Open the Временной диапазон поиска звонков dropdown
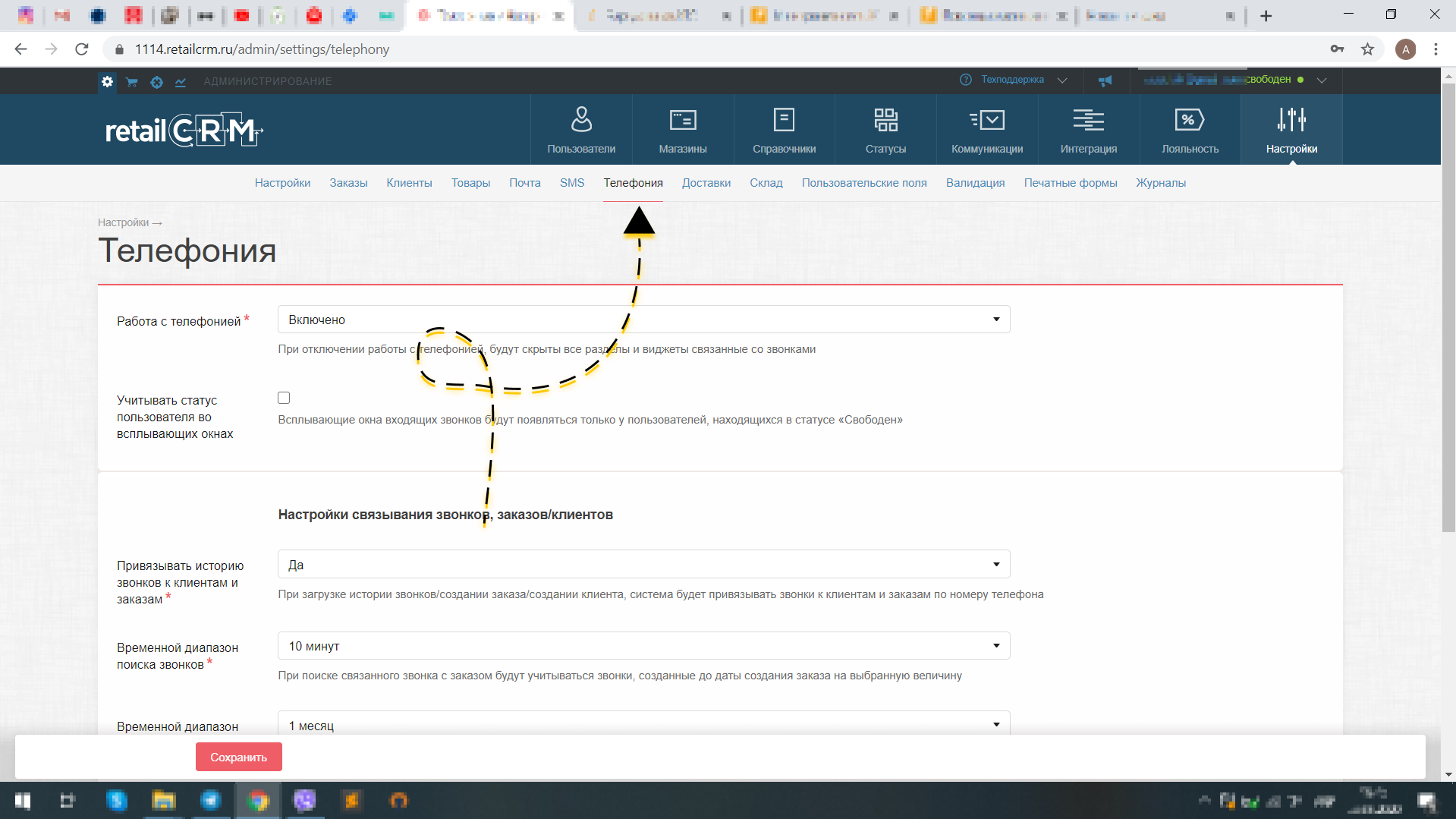This screenshot has height=819, width=1456. click(996, 645)
